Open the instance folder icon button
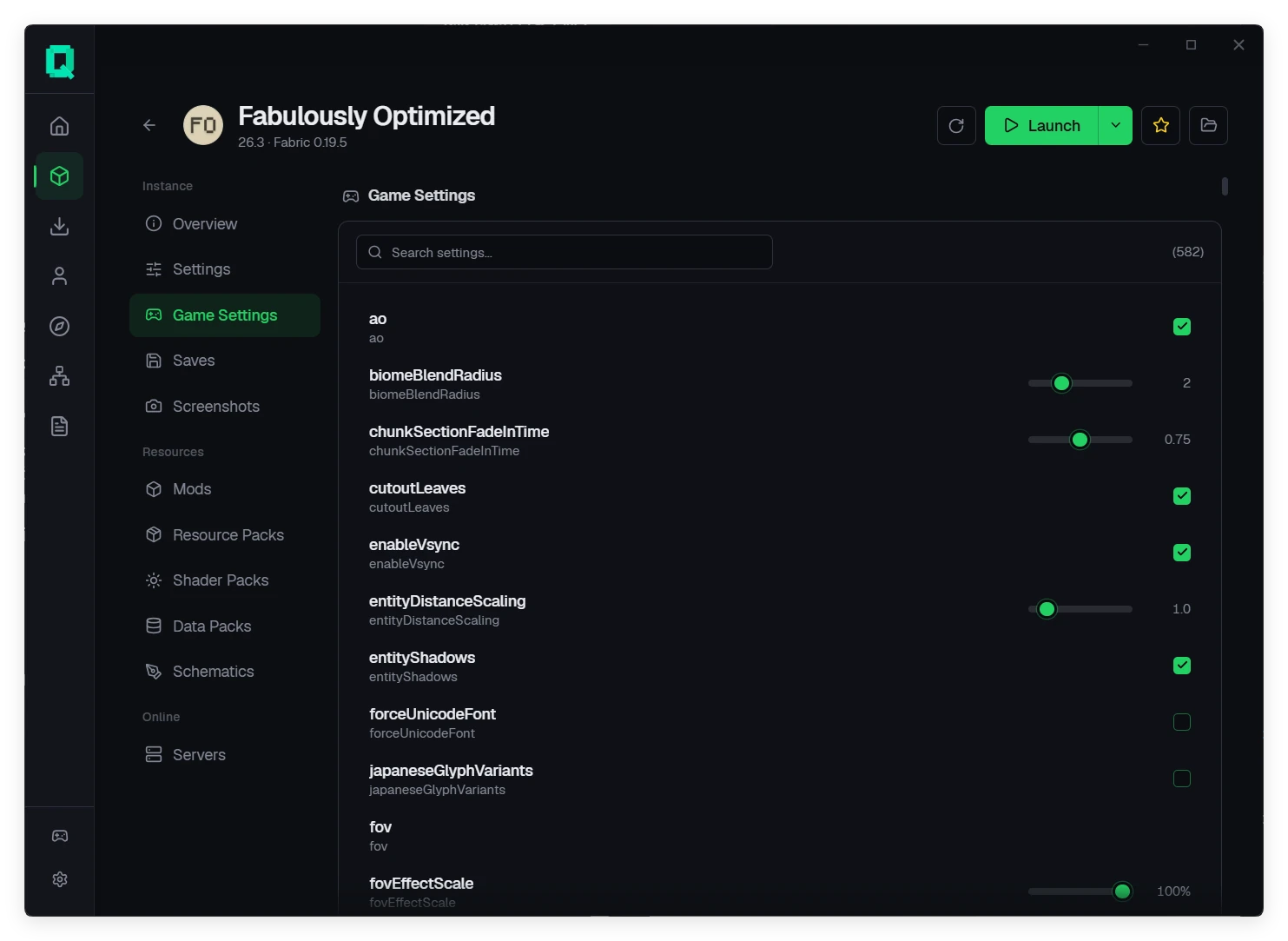 point(1208,125)
